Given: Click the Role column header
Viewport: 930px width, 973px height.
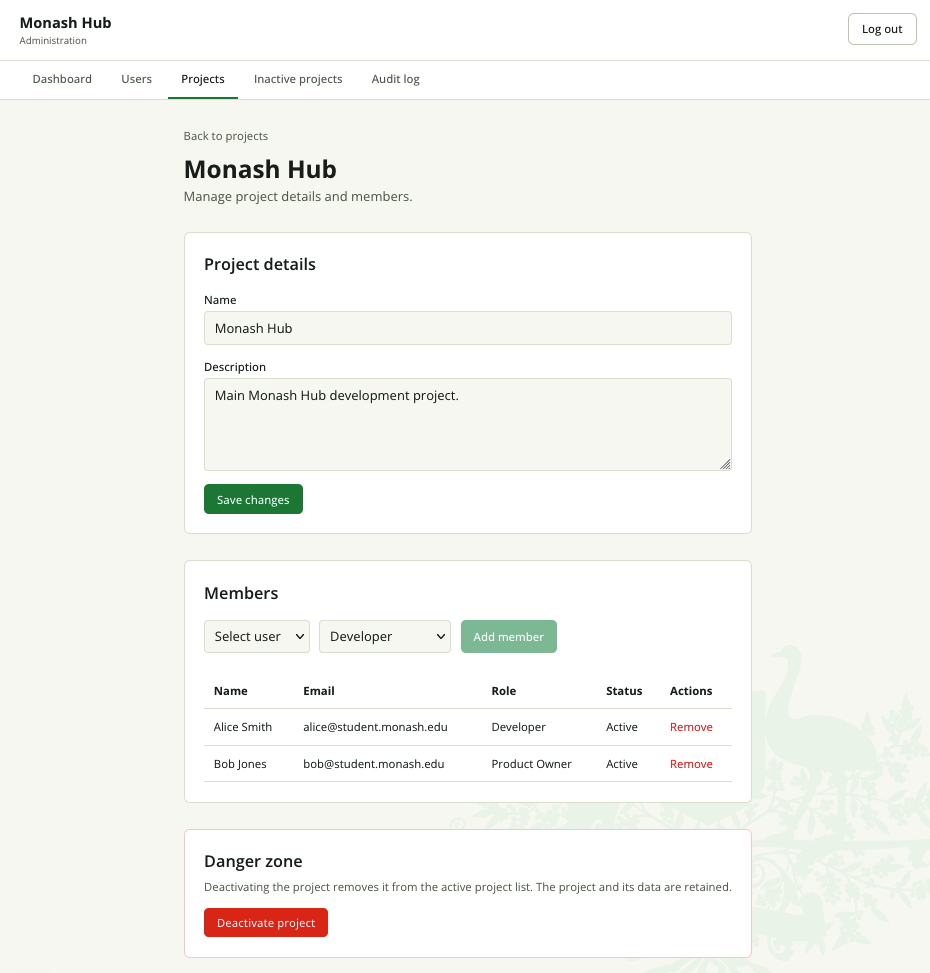Looking at the screenshot, I should click(504, 691).
